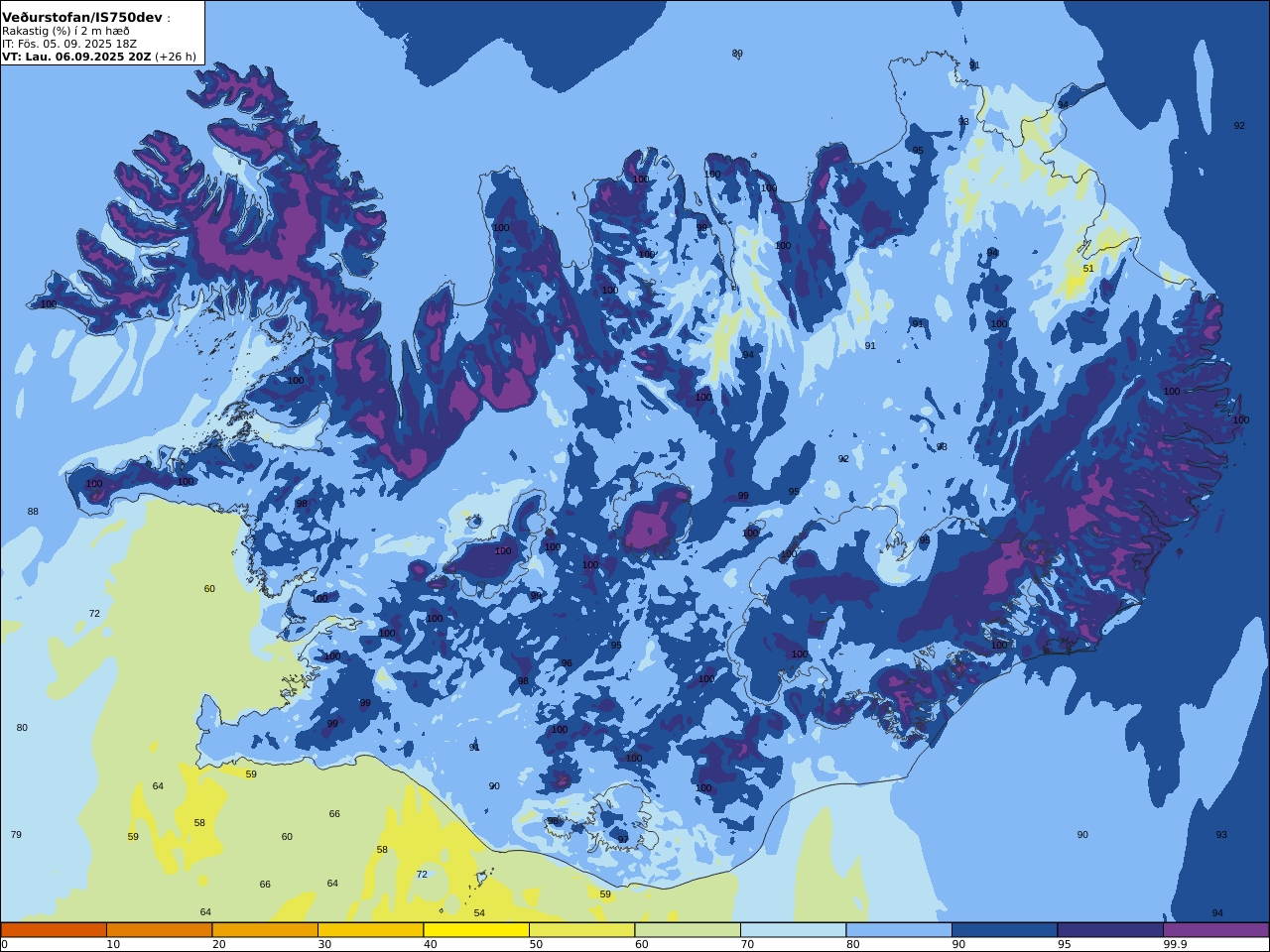Select the 30–40 percent amber legend segment
Viewport: 1270px width, 952px height.
coord(370,930)
